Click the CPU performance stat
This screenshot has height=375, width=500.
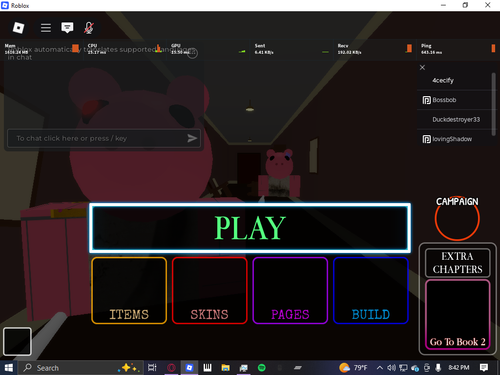pyautogui.click(x=125, y=49)
